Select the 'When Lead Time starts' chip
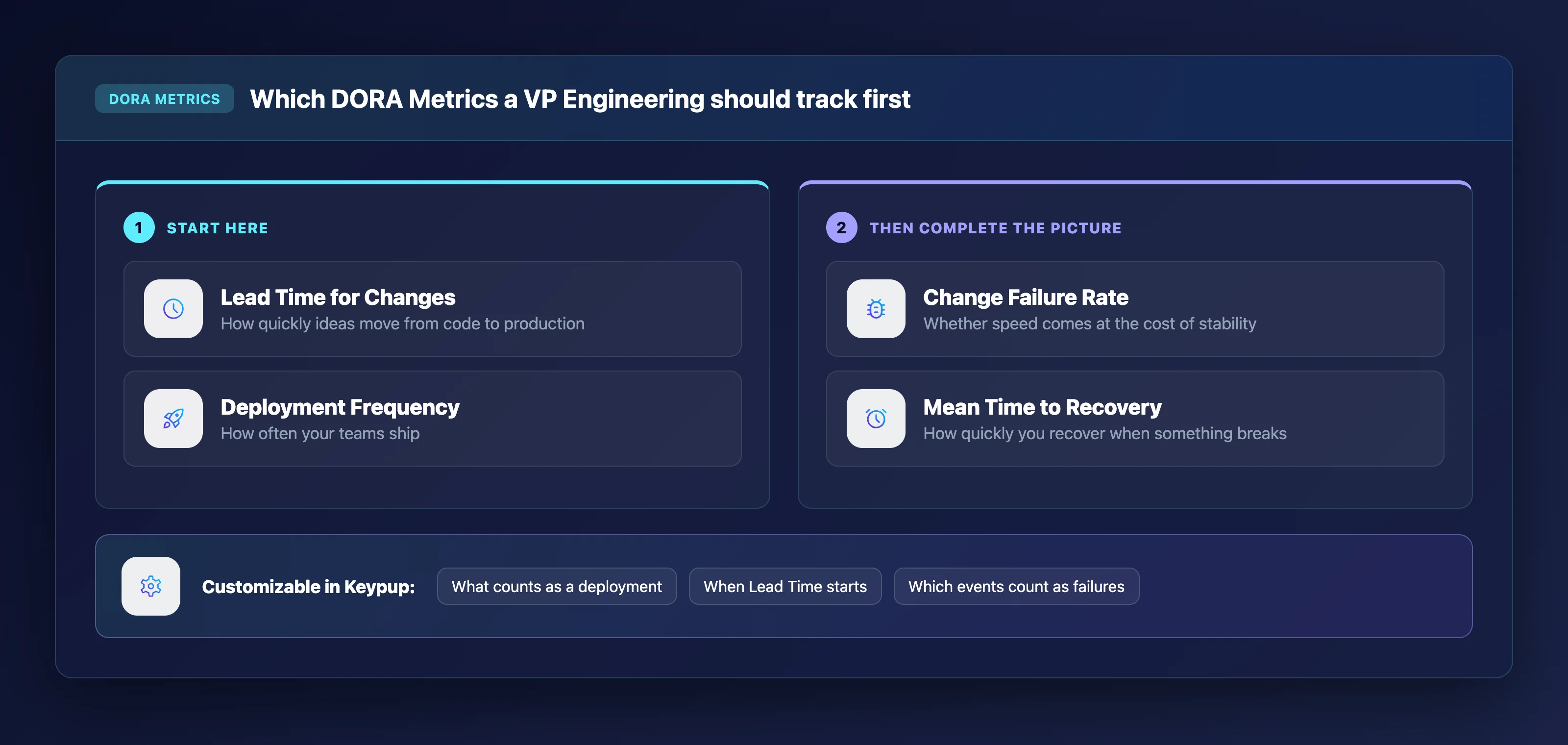This screenshot has width=1568, height=745. [784, 586]
